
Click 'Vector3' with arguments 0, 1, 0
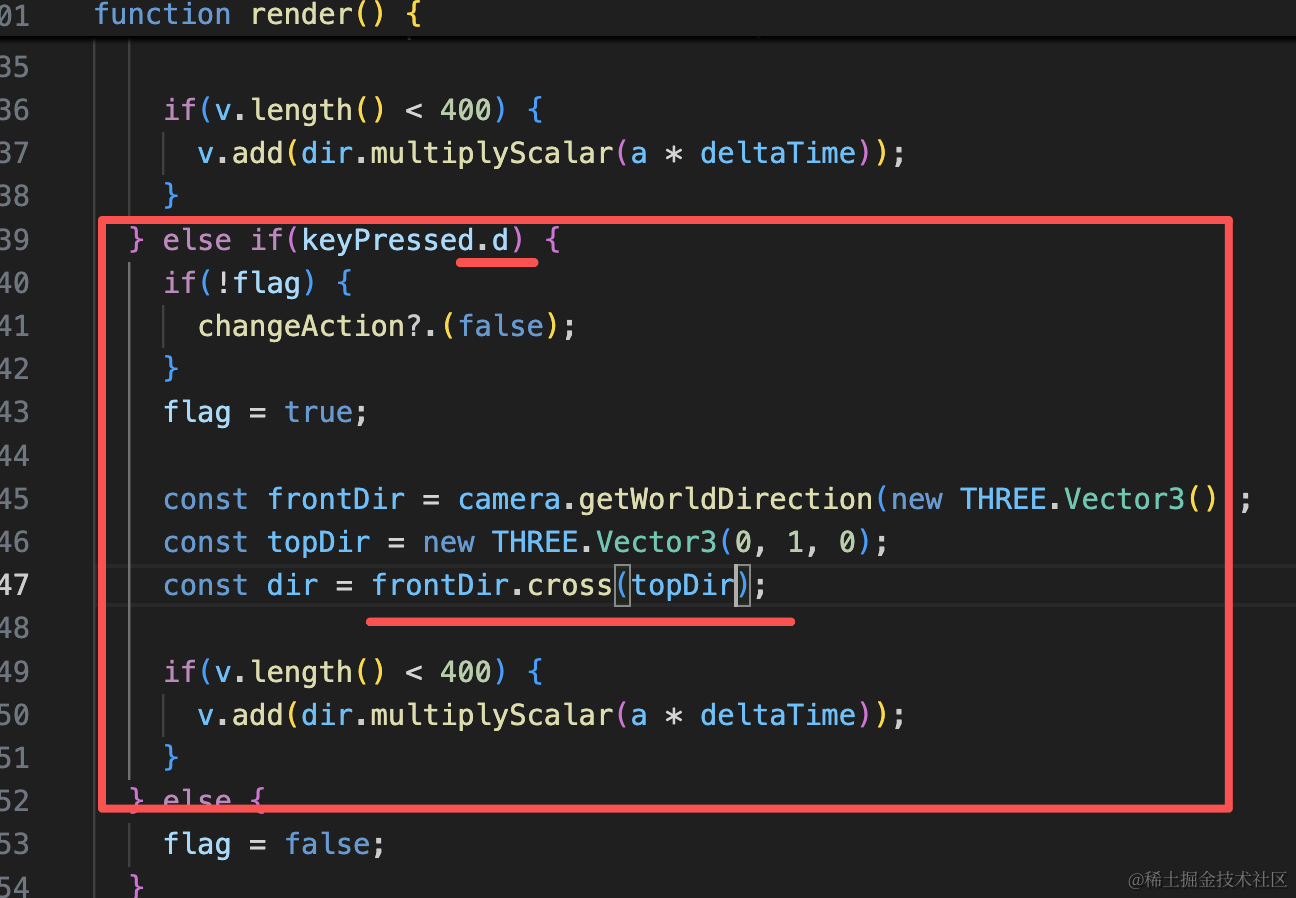[656, 542]
